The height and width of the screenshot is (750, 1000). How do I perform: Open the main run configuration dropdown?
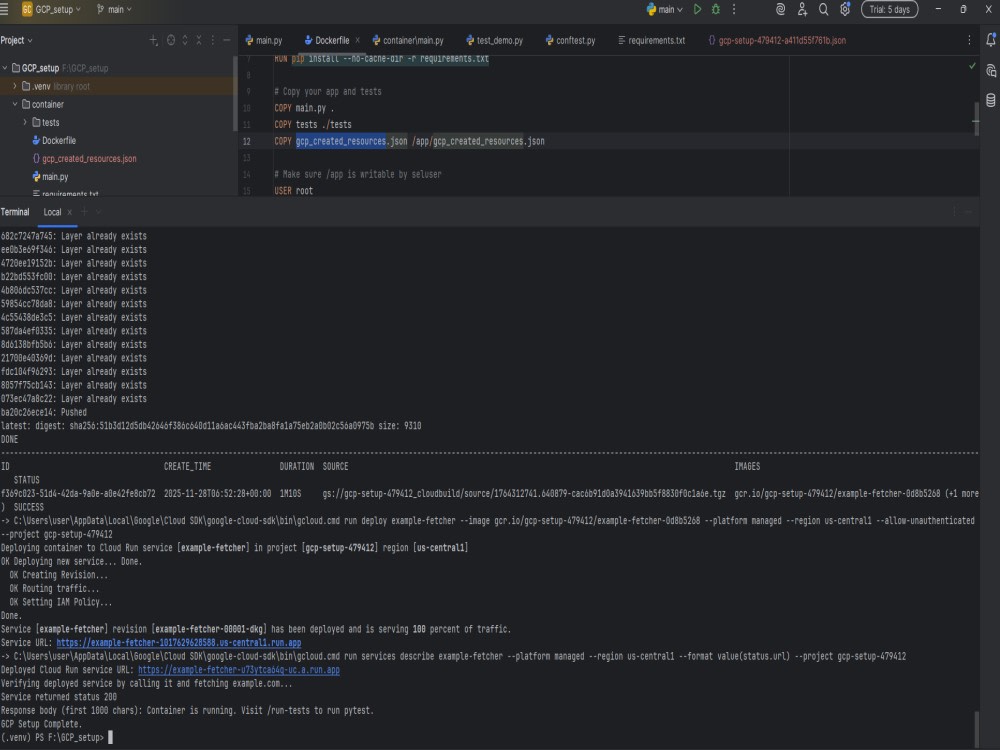click(x=665, y=10)
